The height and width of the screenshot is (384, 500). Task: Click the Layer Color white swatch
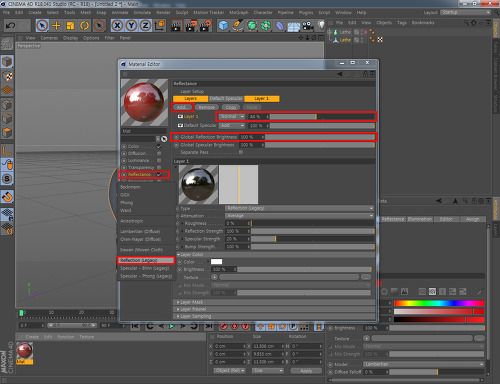216,262
